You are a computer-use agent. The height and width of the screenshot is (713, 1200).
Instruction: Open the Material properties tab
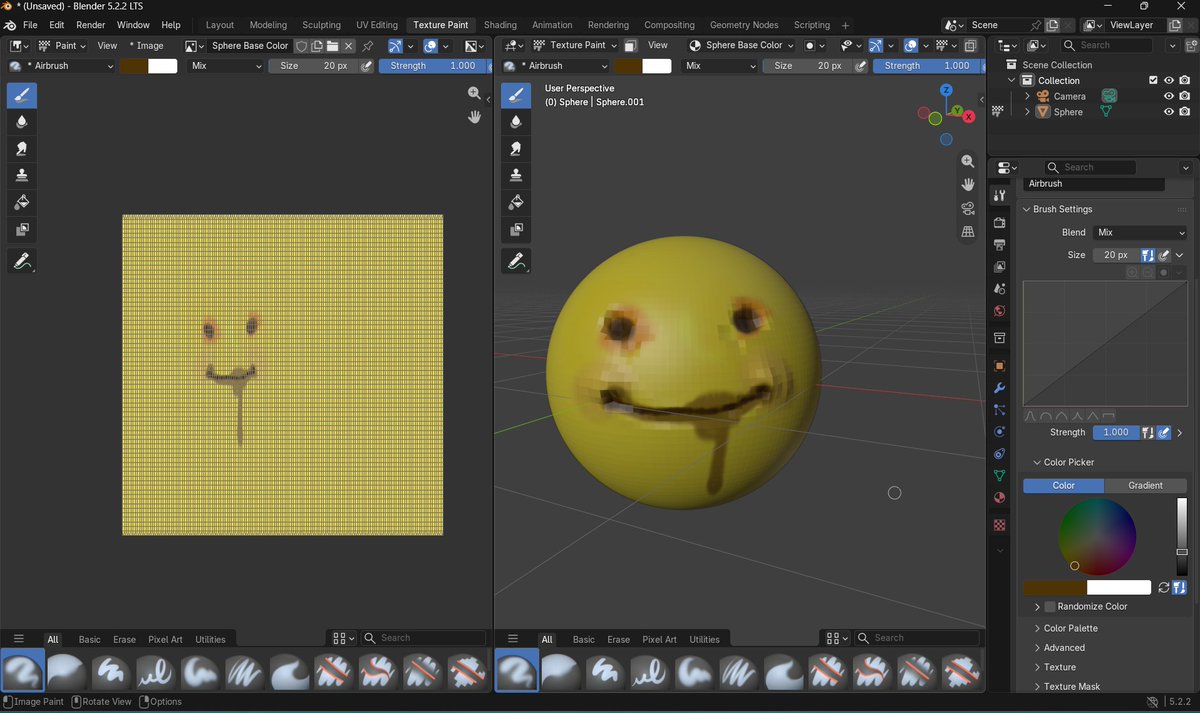point(999,498)
